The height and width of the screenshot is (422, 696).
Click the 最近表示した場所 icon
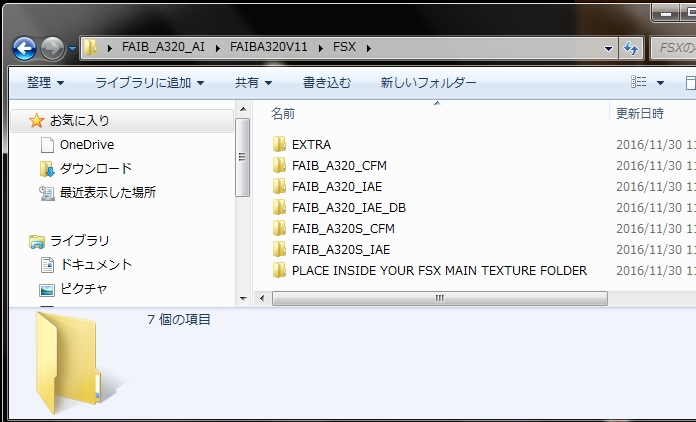click(x=47, y=193)
